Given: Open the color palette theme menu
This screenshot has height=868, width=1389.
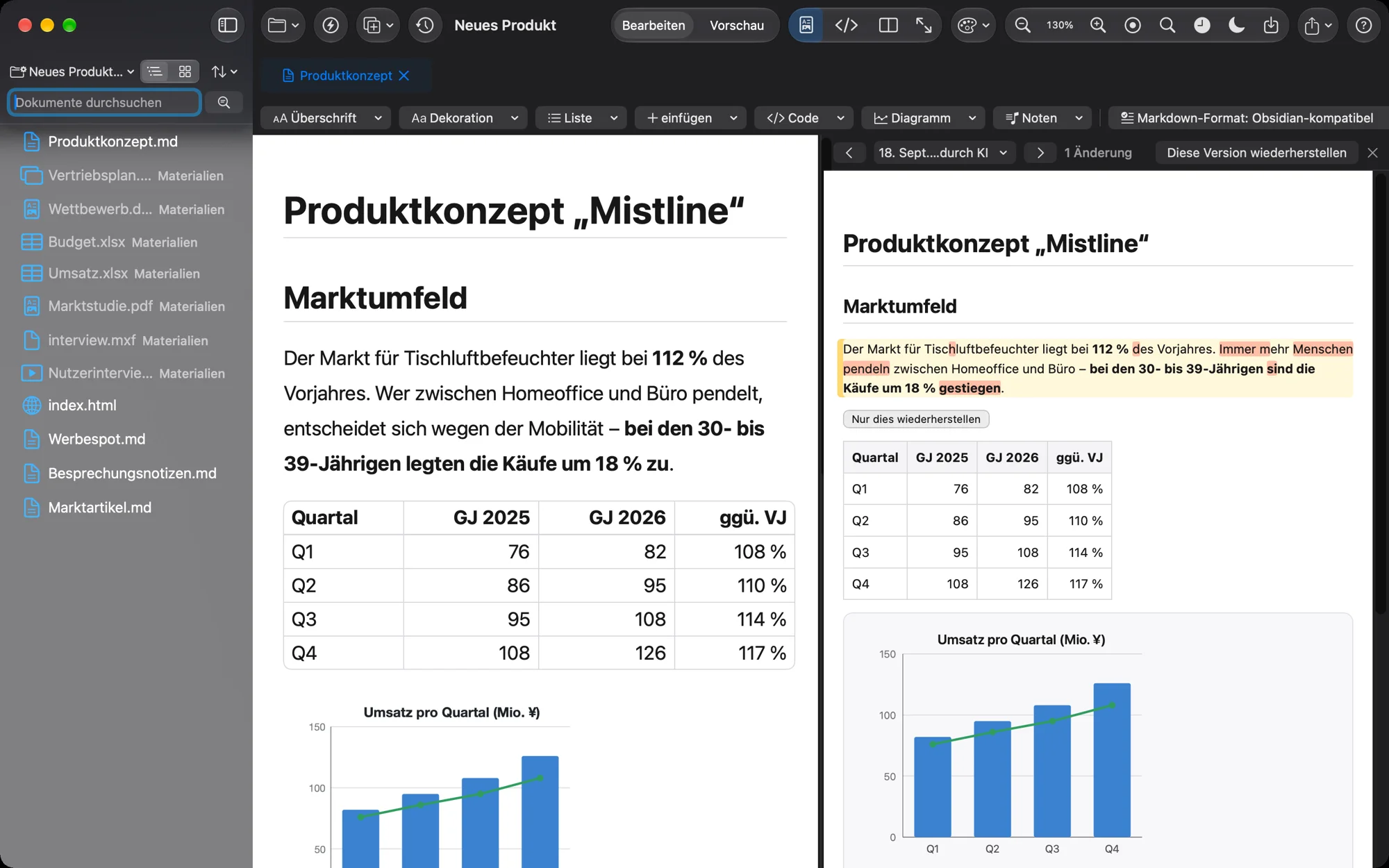Looking at the screenshot, I should tap(973, 26).
